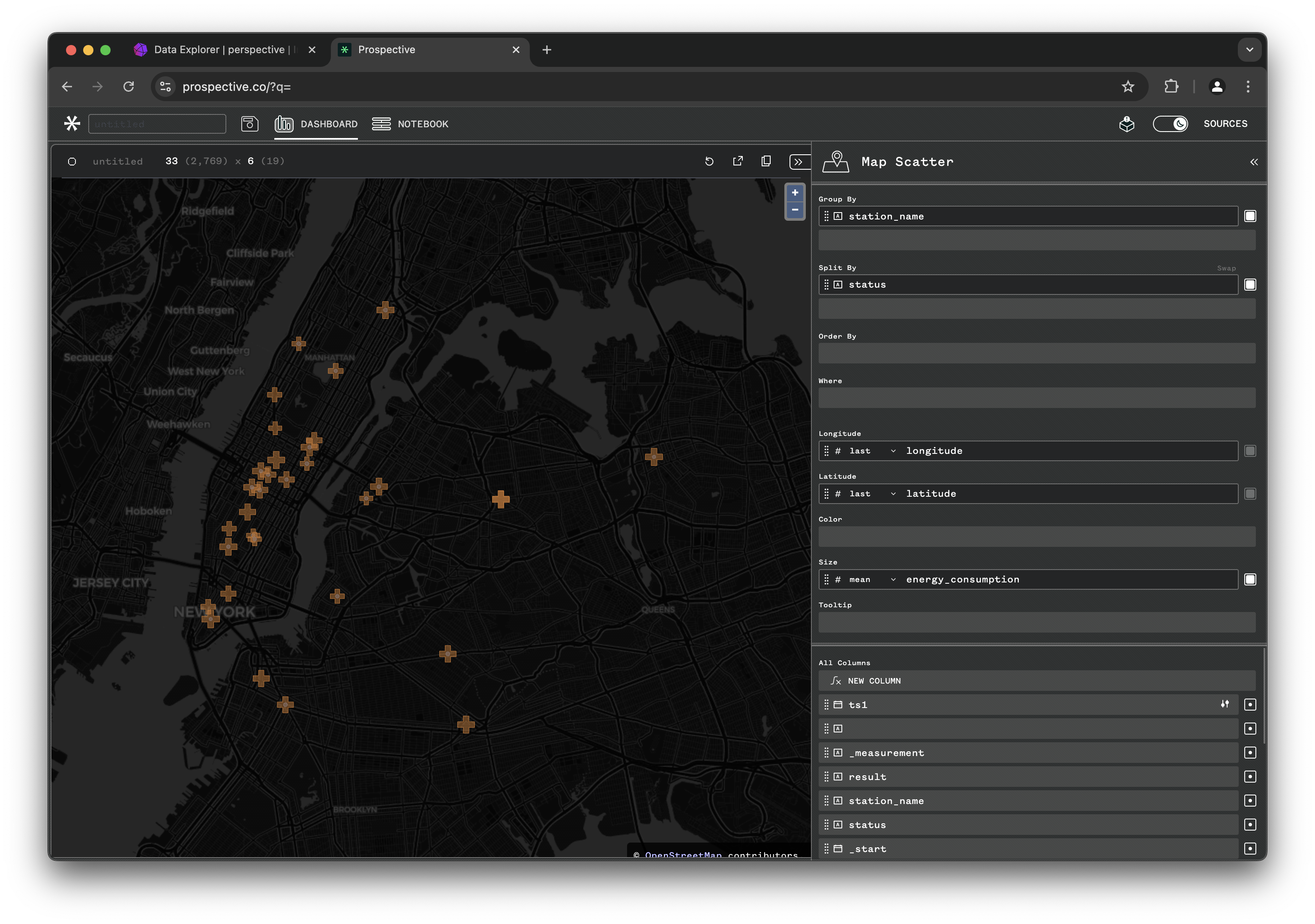This screenshot has height=924, width=1315.
Task: Switch to the DASHBOARD tab
Action: point(316,124)
